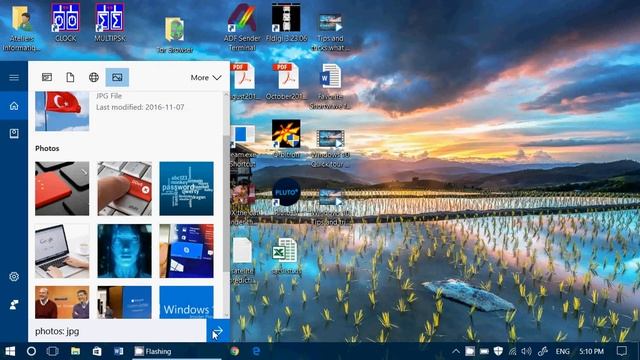Open the Windows Start menu
The width and height of the screenshot is (640, 360).
(10, 351)
